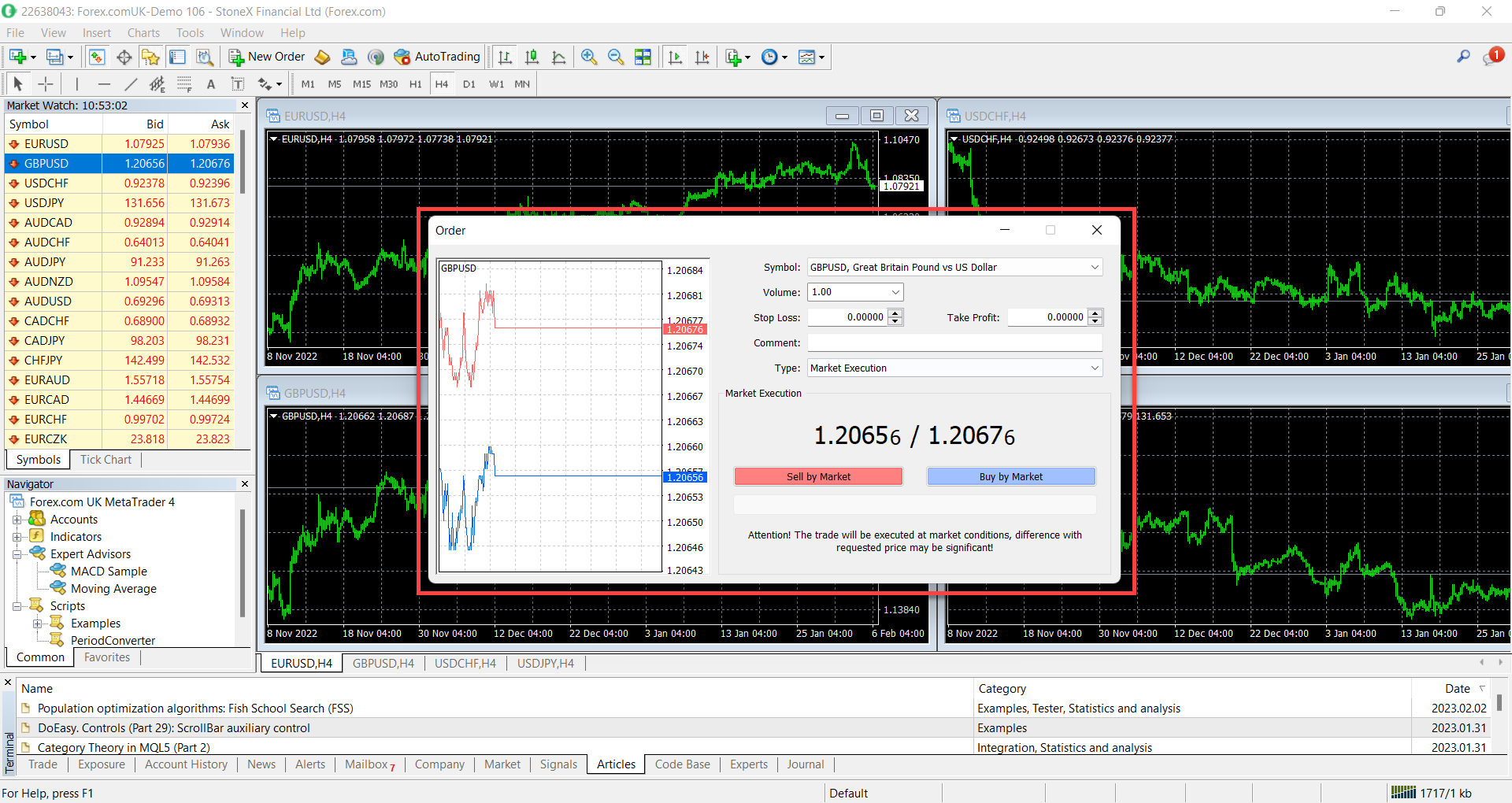Screen dimensions: 1512x803
Task: Click Buy by Market button
Action: point(1011,476)
